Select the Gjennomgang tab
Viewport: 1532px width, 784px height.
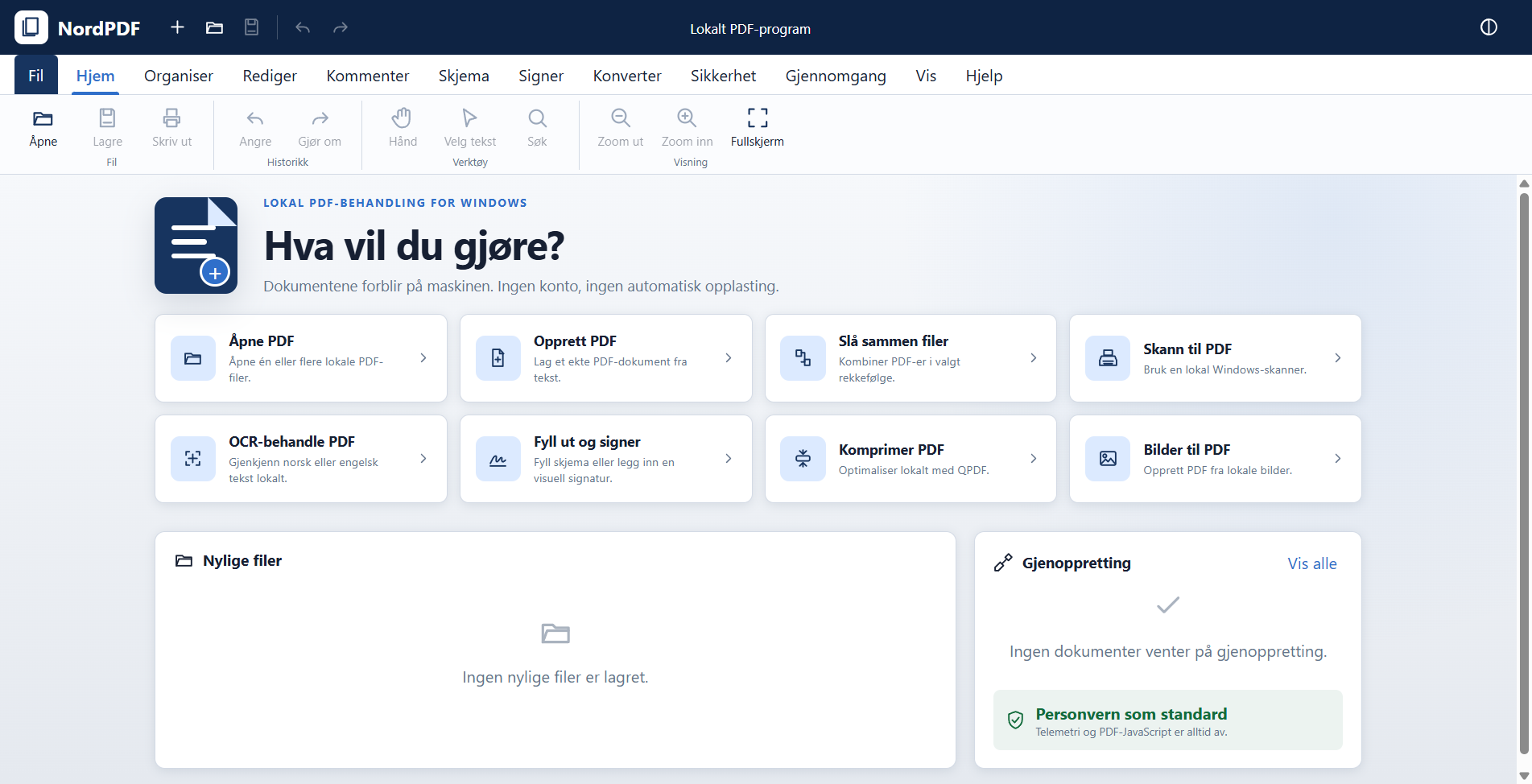[x=836, y=75]
